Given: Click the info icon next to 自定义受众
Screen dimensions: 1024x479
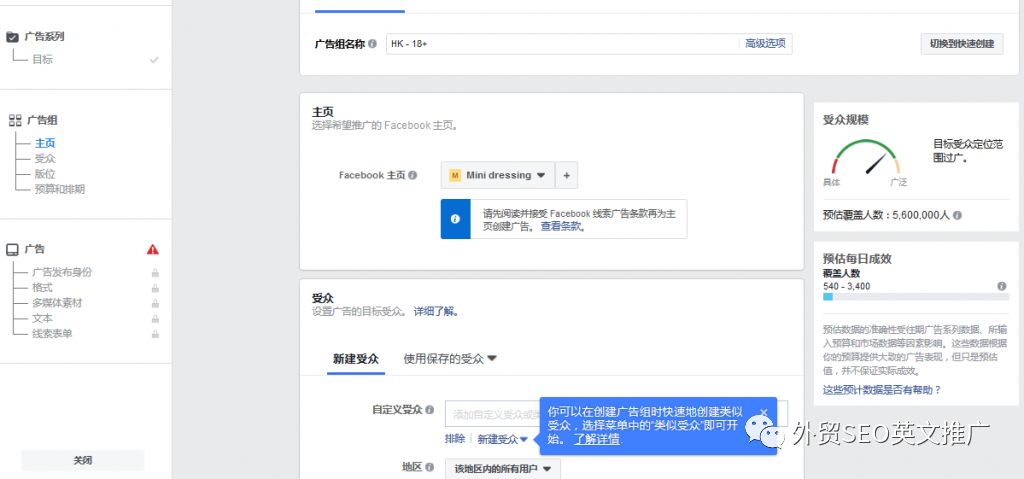Looking at the screenshot, I should pyautogui.click(x=430, y=410).
